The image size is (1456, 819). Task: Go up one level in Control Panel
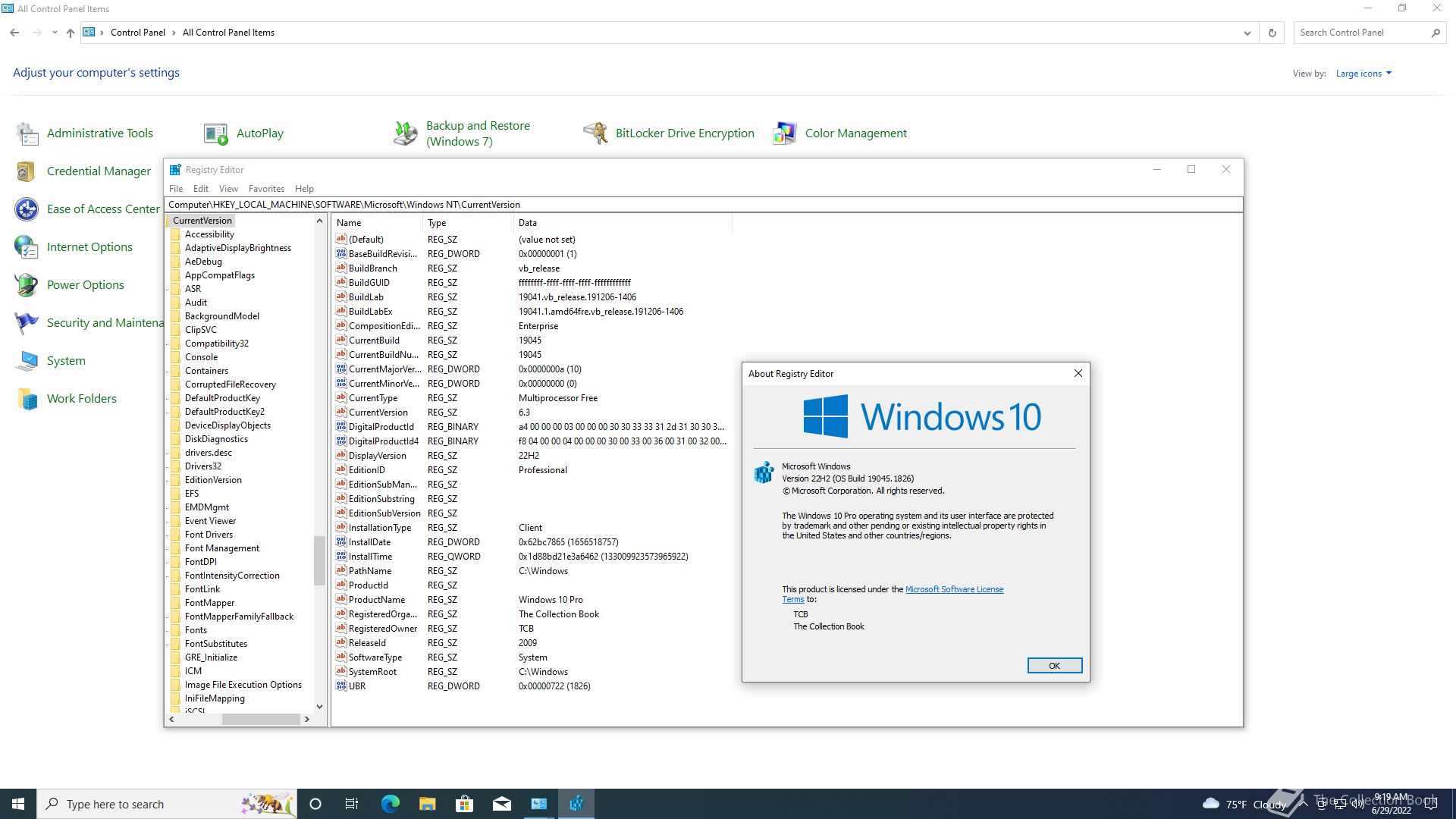(x=71, y=33)
